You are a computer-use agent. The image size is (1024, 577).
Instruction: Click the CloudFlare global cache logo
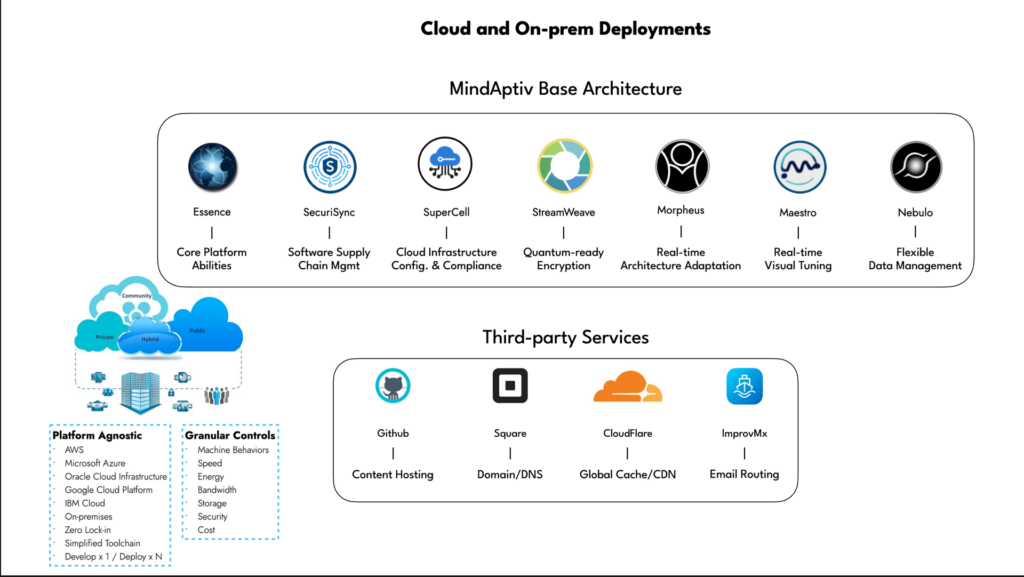pos(627,385)
